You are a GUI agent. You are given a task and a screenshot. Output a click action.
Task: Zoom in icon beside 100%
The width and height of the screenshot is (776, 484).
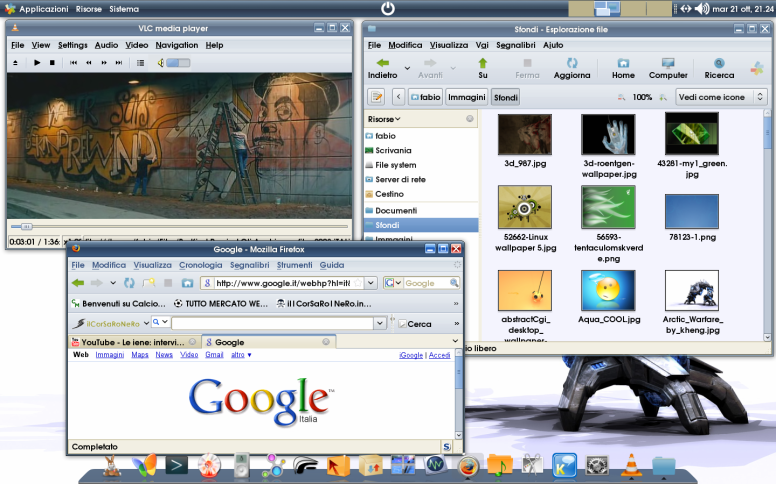663,97
